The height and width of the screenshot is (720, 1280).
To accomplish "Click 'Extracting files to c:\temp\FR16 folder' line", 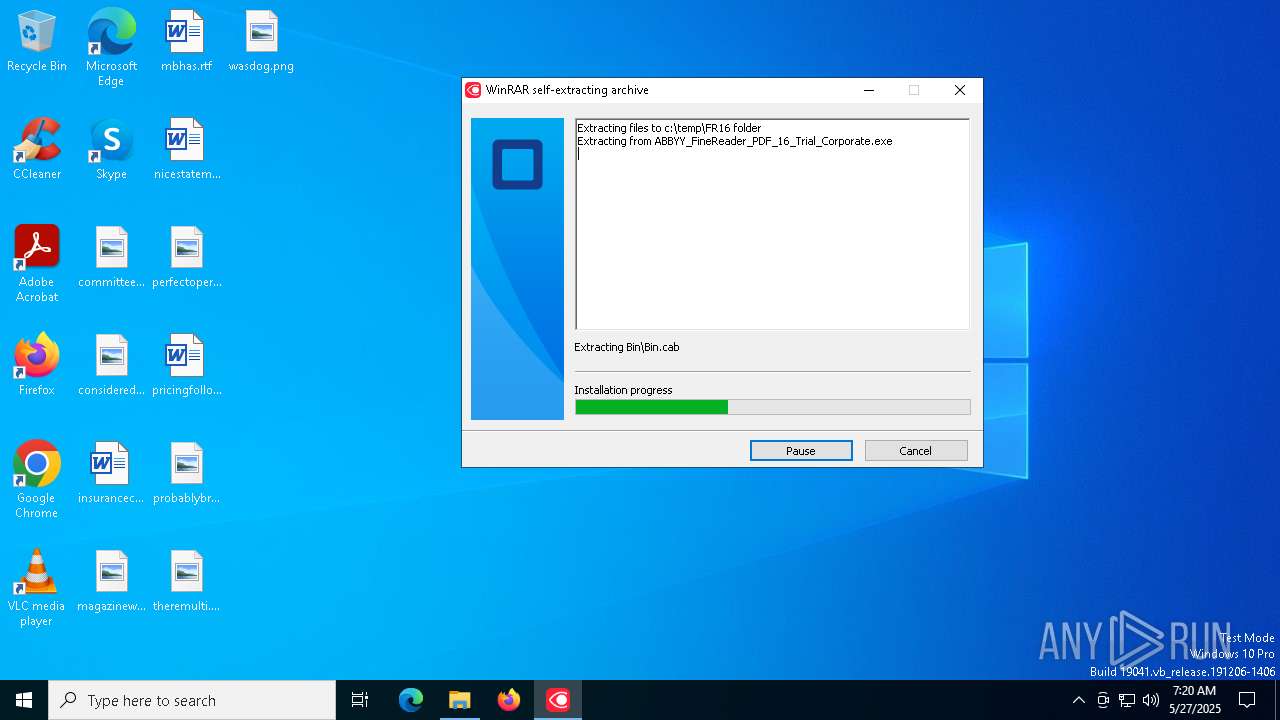I will [669, 128].
